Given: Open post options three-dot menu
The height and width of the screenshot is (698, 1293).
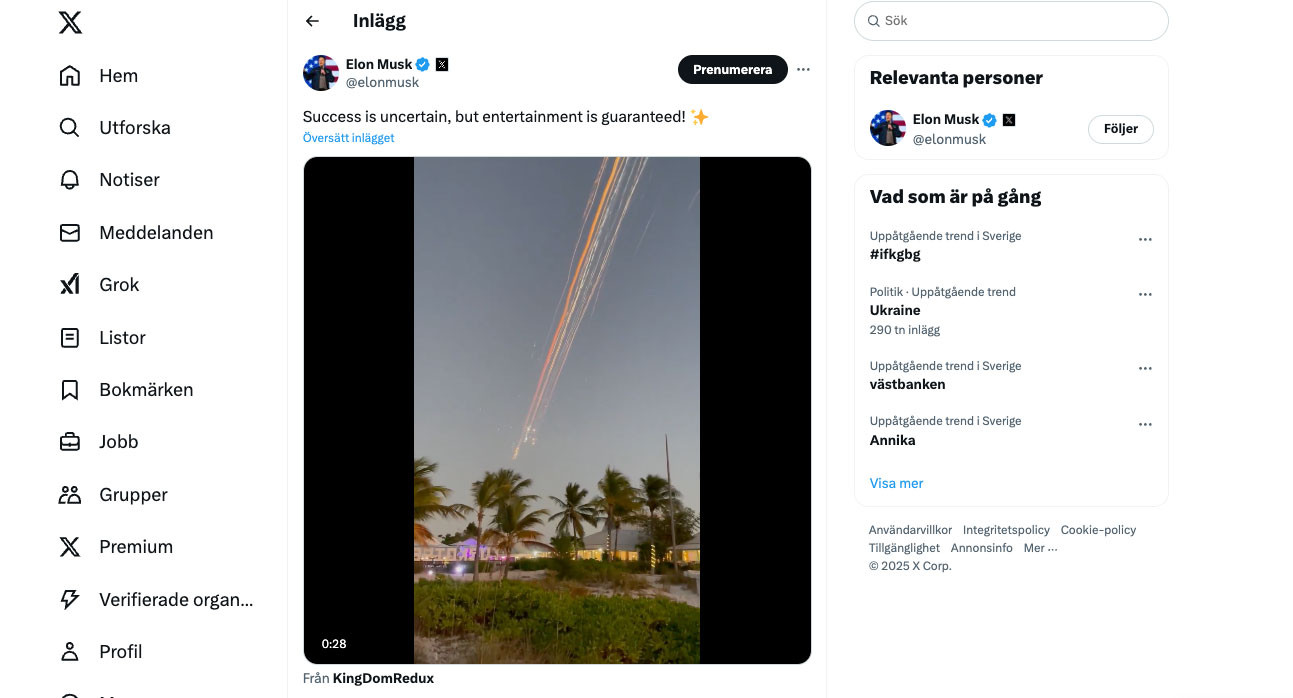Looking at the screenshot, I should tap(803, 70).
